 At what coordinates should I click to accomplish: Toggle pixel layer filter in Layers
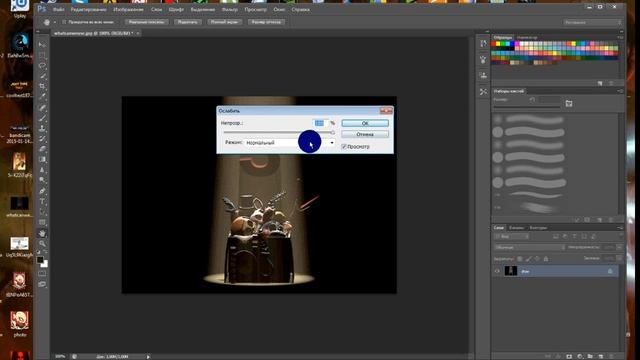click(x=556, y=236)
